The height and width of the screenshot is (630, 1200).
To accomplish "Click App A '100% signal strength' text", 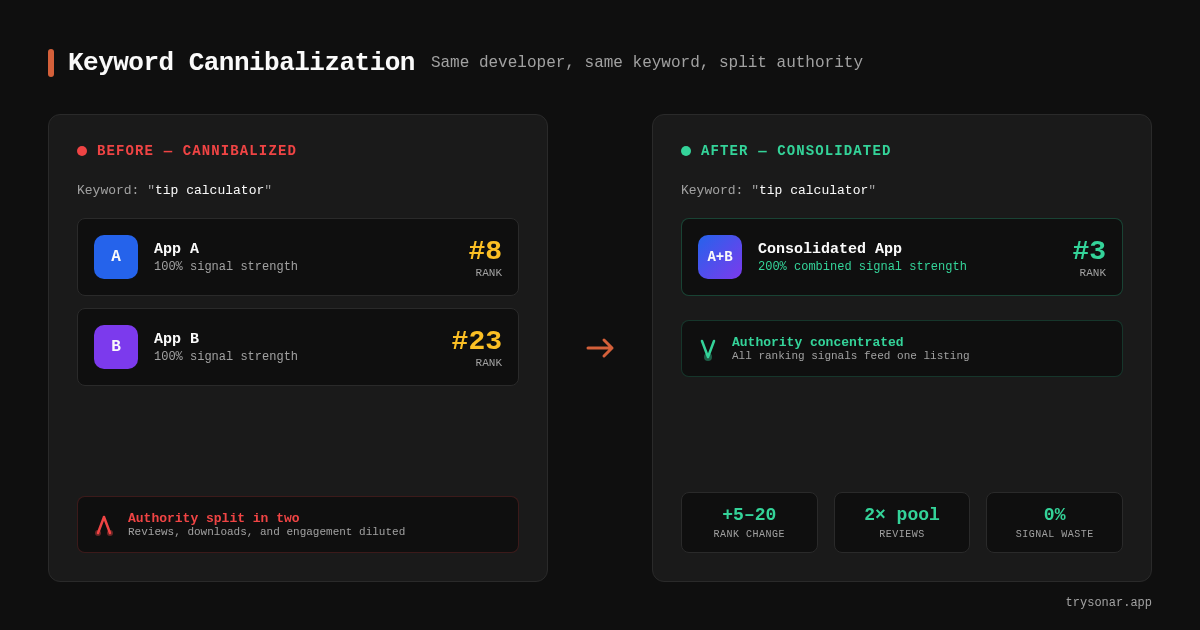I will click(x=226, y=267).
